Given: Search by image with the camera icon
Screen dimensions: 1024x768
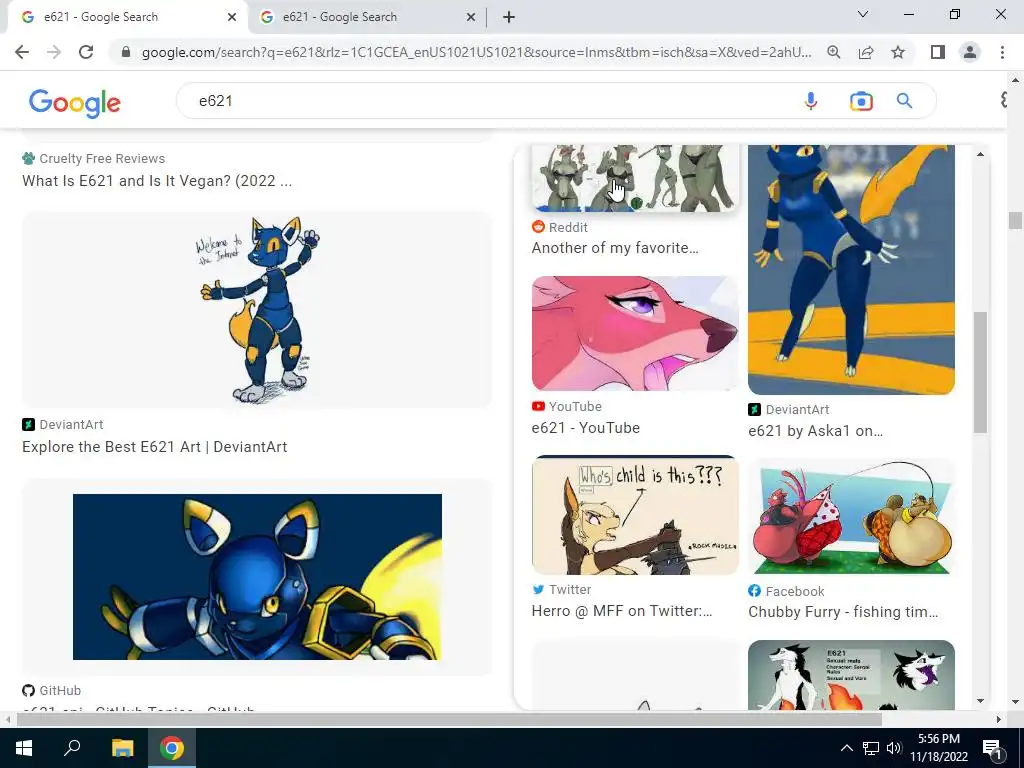Looking at the screenshot, I should 861,101.
